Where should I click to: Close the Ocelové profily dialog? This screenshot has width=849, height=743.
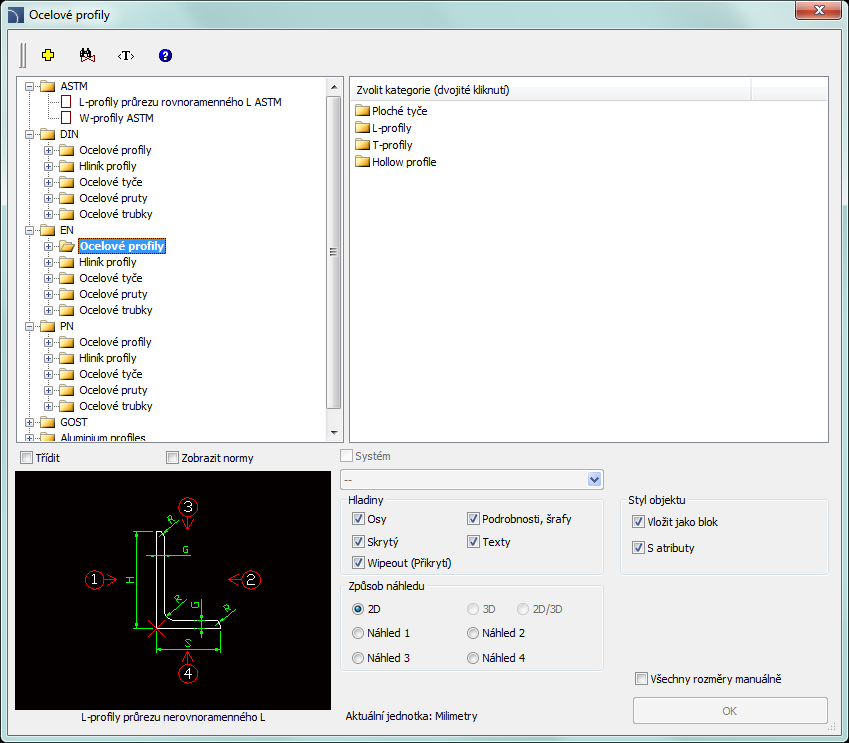tap(819, 10)
